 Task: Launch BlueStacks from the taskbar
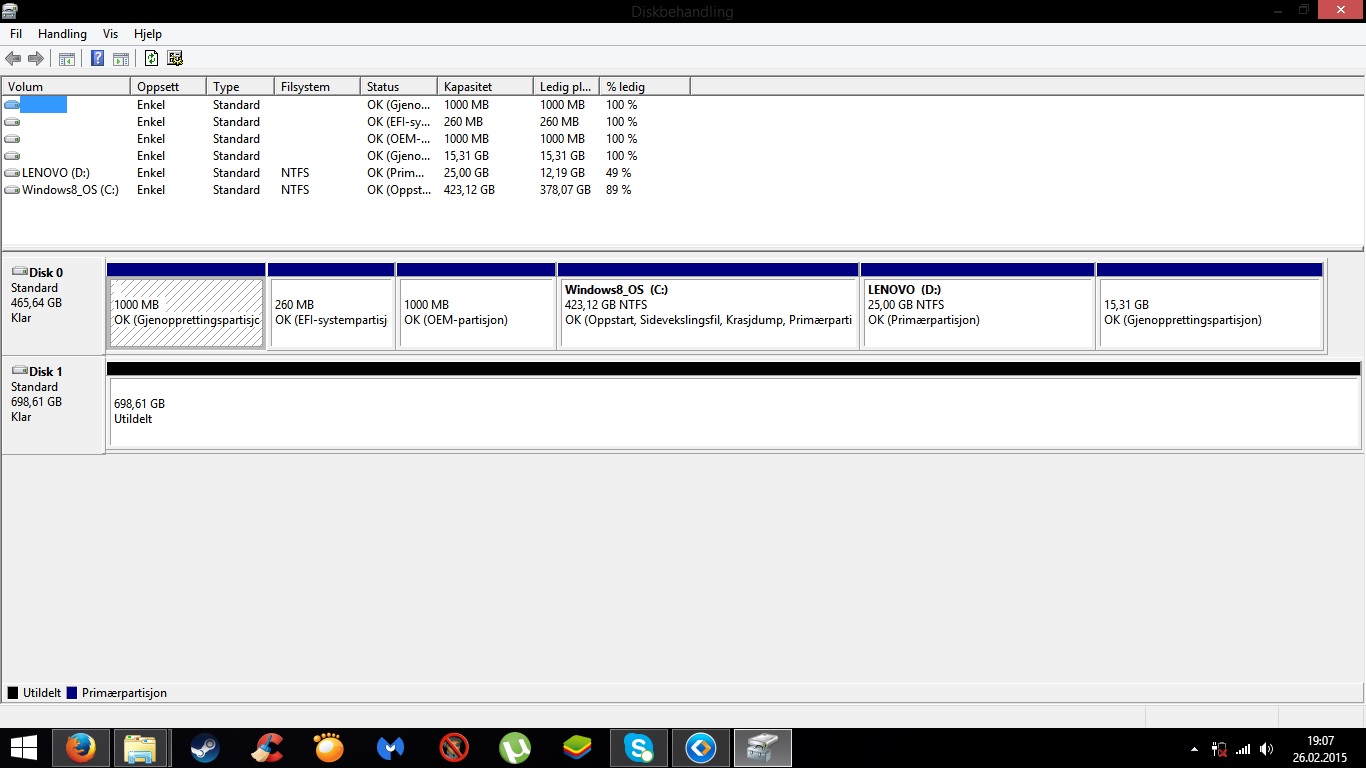coord(577,747)
